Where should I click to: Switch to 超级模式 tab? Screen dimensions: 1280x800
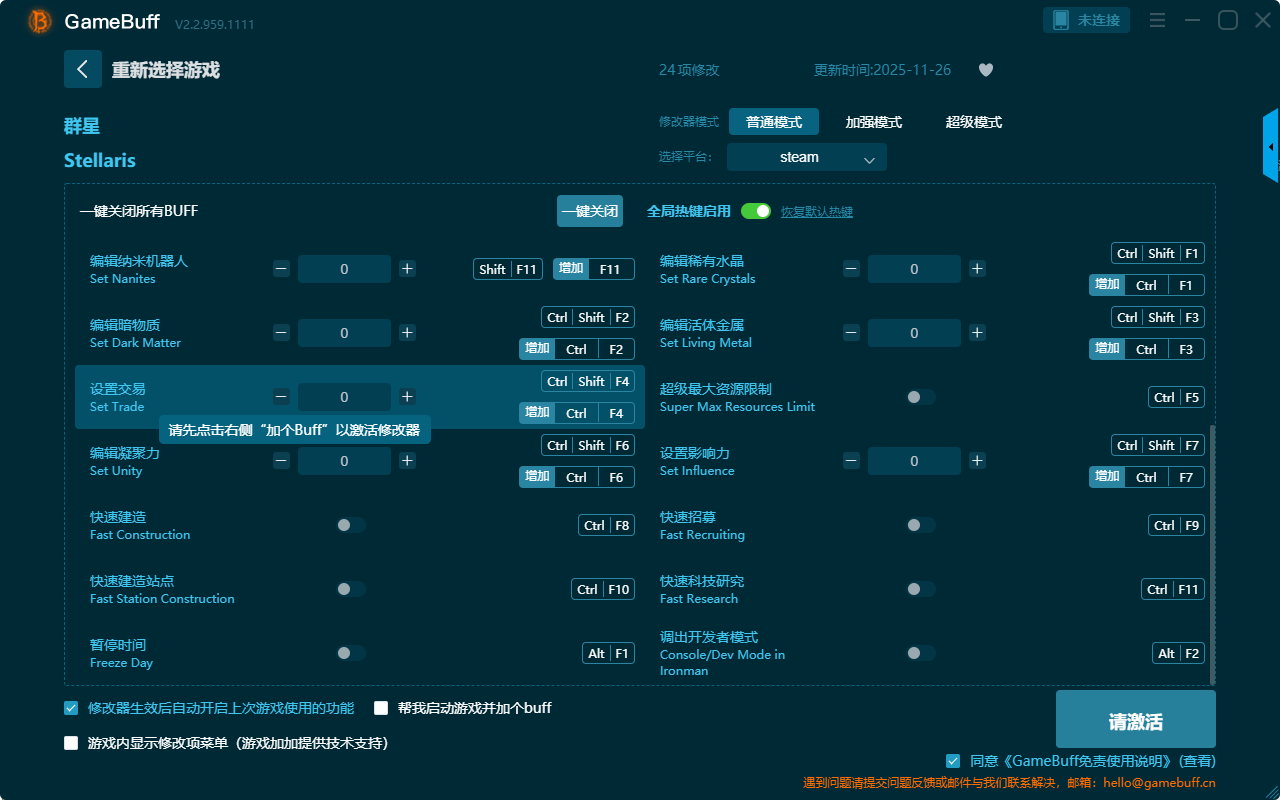tap(973, 122)
